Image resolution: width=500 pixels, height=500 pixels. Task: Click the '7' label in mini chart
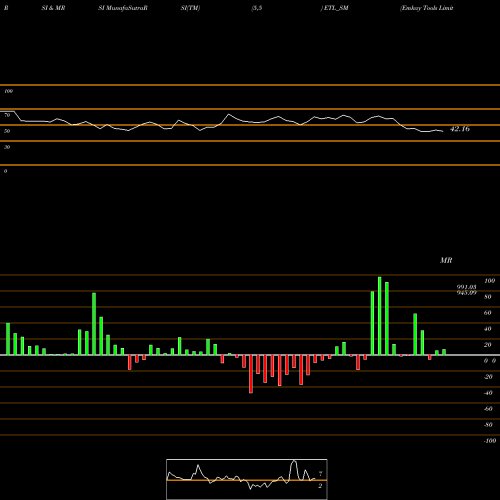(x=320, y=474)
